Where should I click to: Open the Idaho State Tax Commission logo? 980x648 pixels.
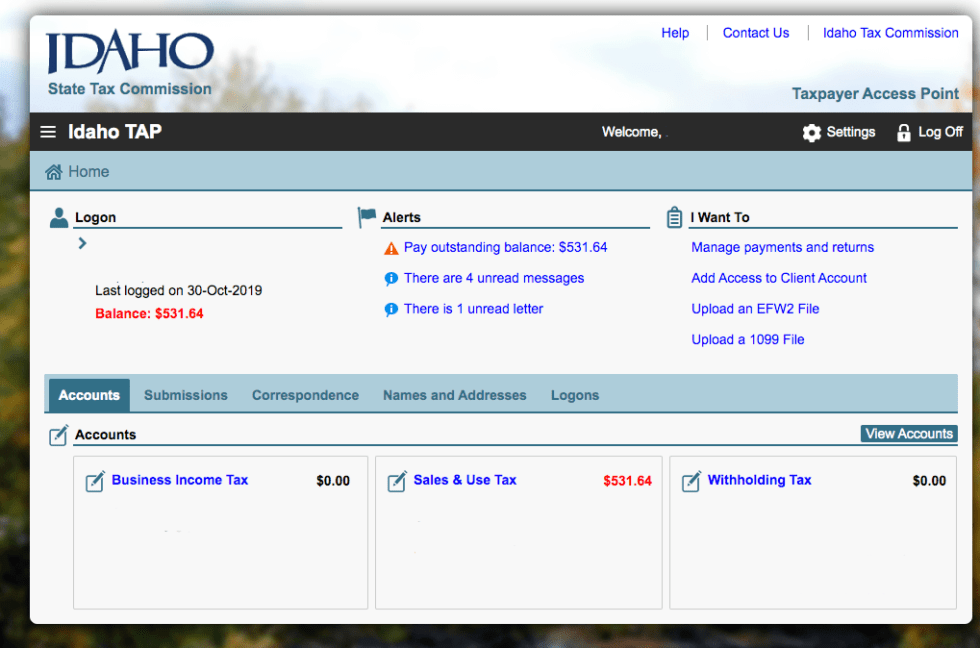129,64
